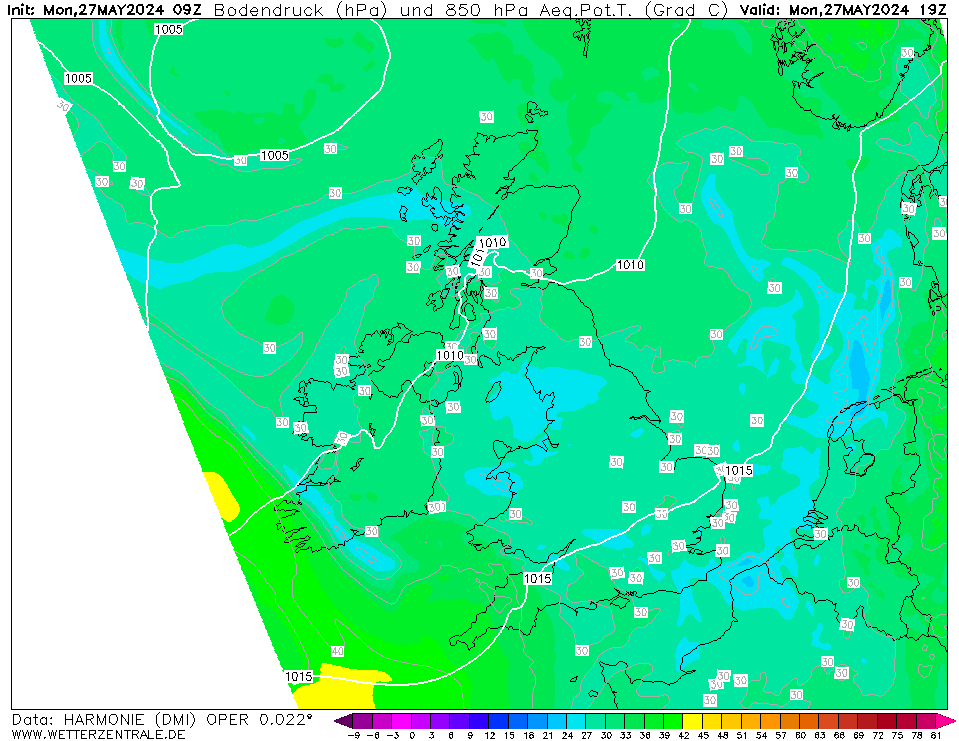The image size is (959, 741).
Task: Click the 1015 label off the East Anglia coast
Action: click(x=738, y=470)
